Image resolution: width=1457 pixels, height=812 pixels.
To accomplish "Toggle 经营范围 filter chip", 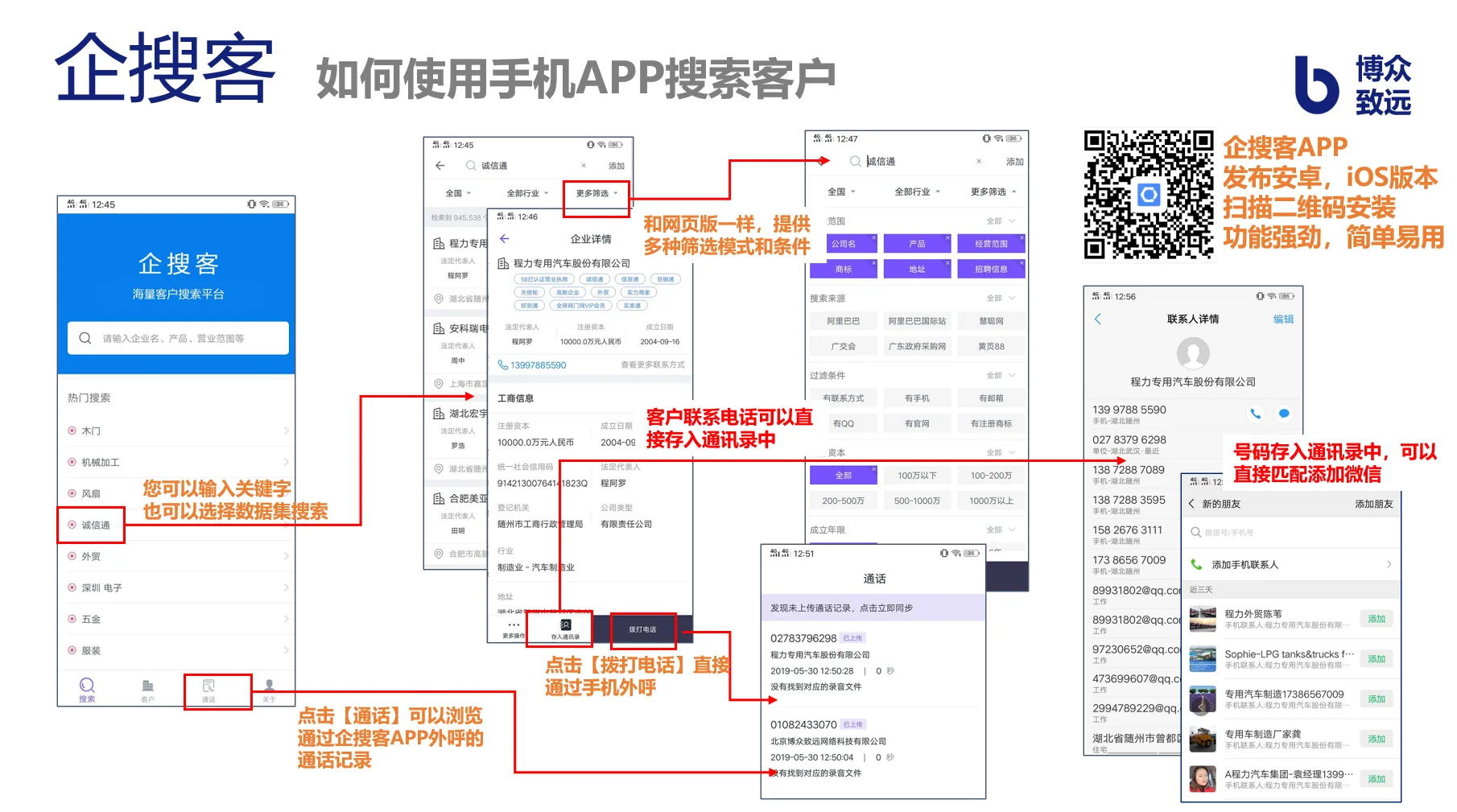I will point(991,243).
